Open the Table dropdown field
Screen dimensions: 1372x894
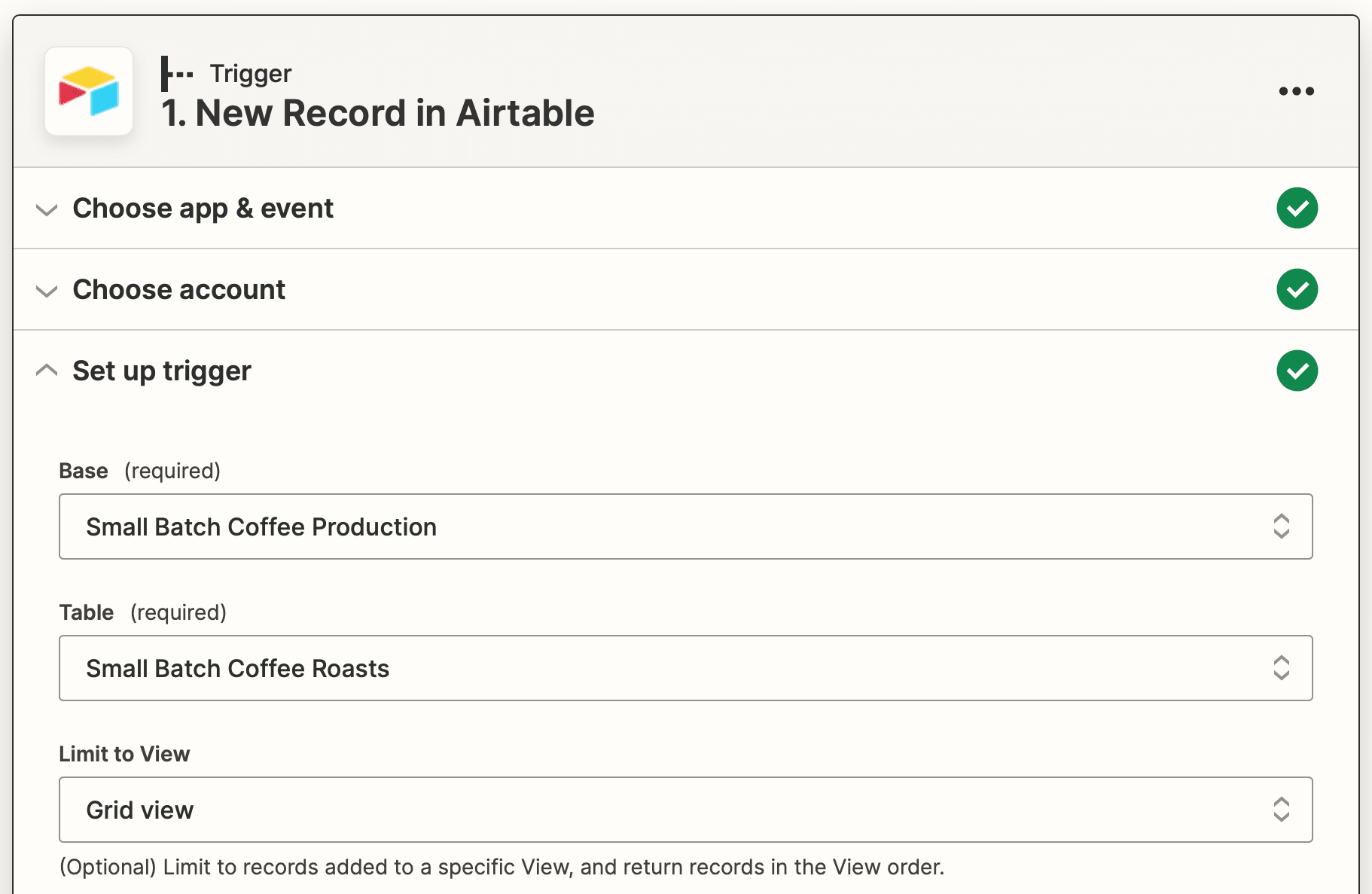tap(663, 668)
